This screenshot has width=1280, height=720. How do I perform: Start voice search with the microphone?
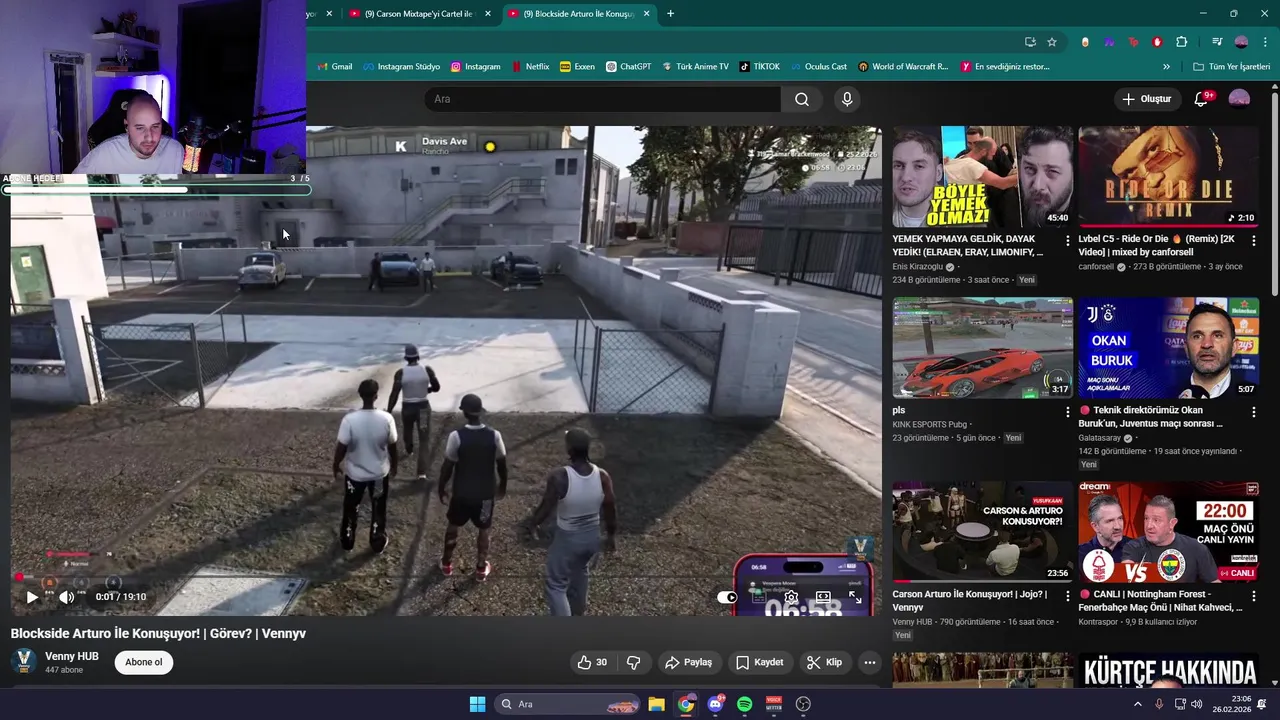[x=847, y=99]
